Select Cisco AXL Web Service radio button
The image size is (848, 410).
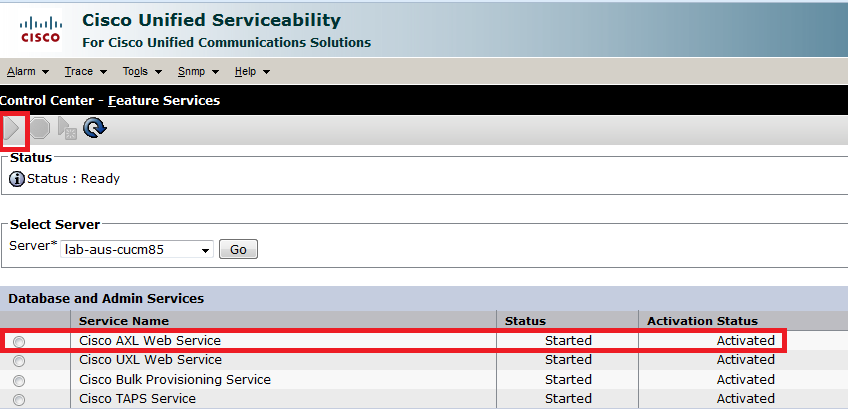[x=19, y=341]
